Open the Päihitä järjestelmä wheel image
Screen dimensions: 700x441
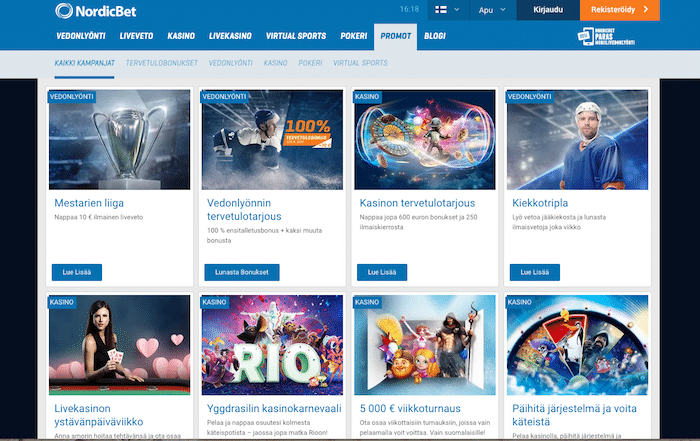578,345
